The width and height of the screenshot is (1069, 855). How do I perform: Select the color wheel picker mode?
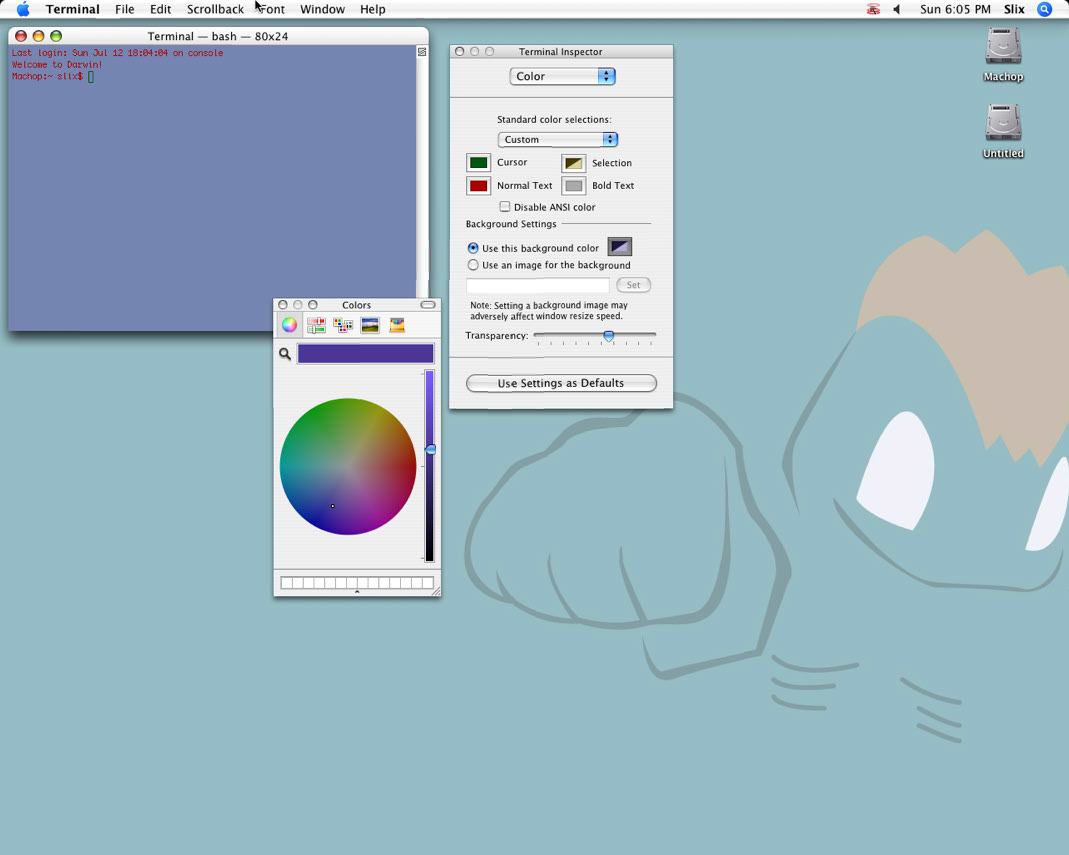(x=289, y=325)
